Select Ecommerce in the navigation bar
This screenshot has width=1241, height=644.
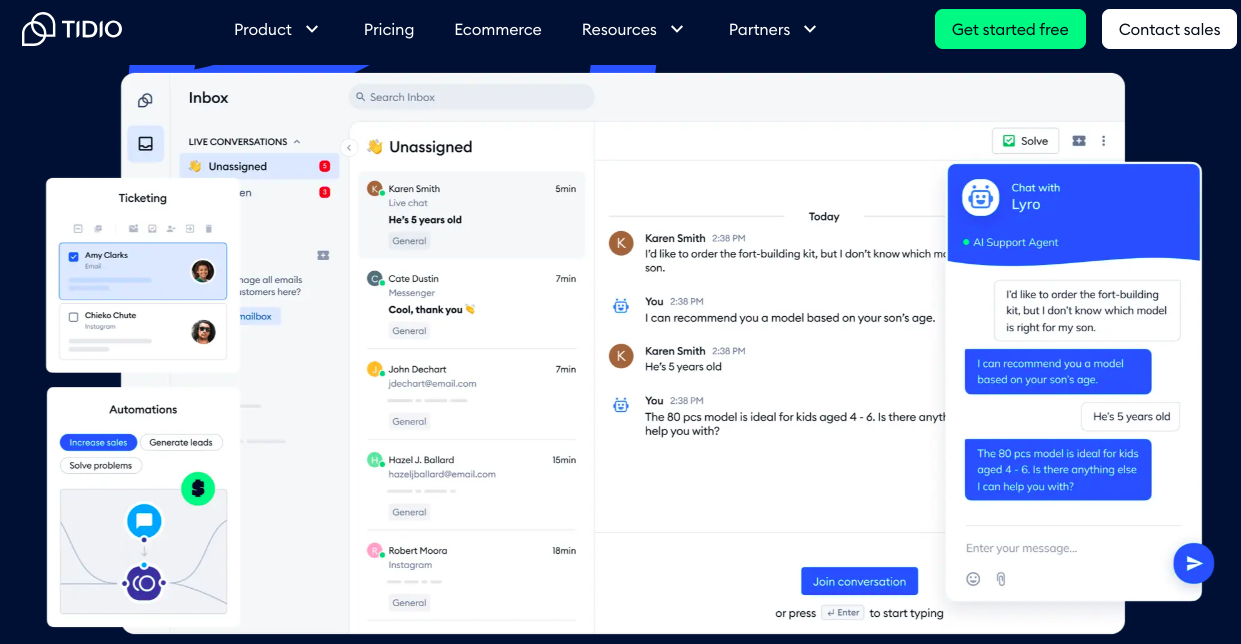point(497,29)
